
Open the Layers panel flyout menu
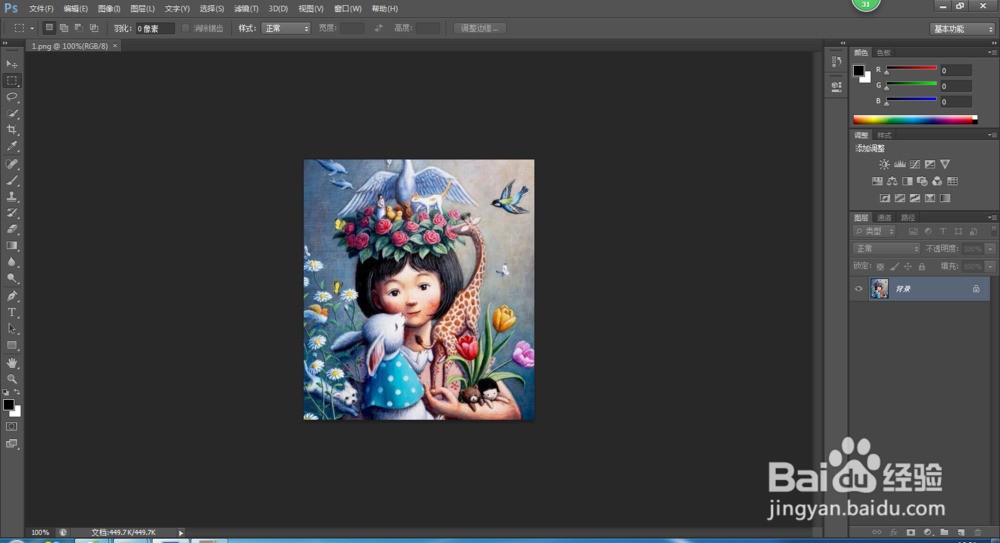pos(991,218)
